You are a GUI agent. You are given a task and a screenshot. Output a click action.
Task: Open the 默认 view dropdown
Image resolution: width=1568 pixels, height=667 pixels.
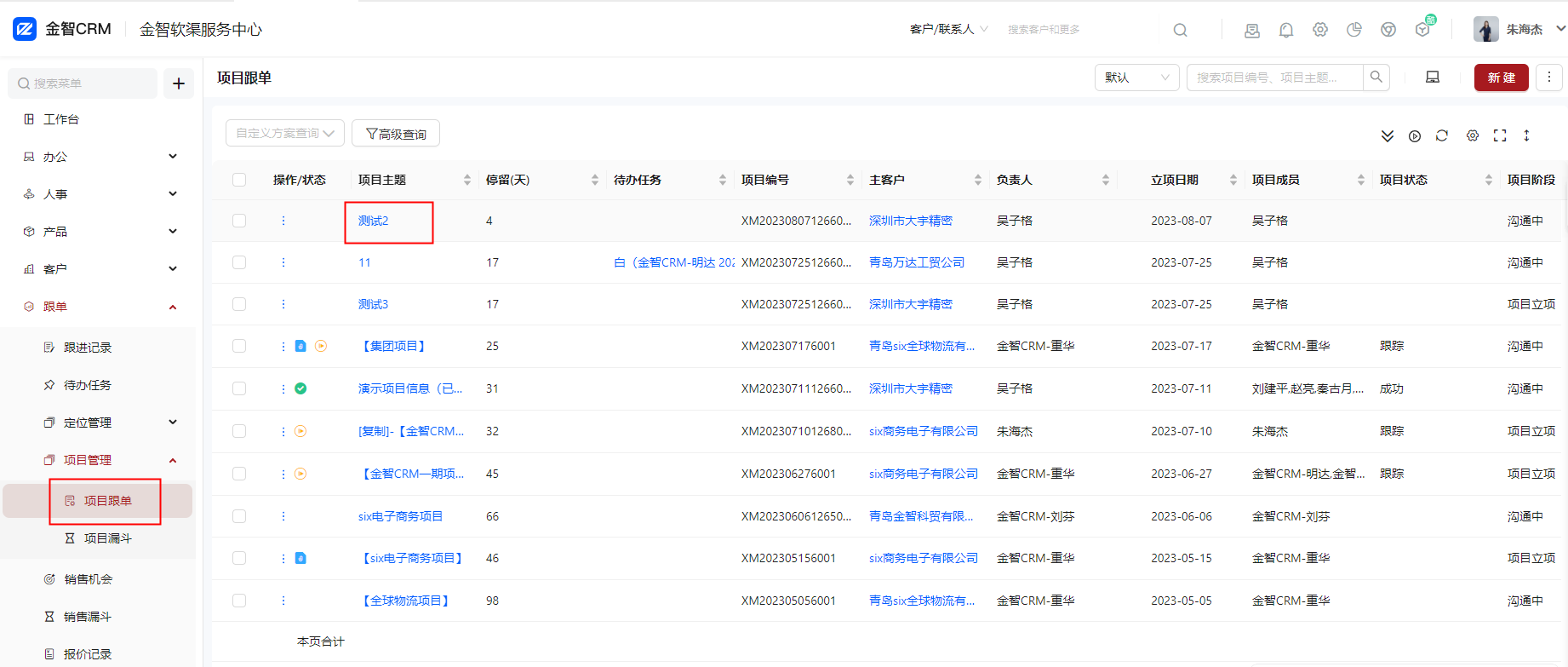[x=1137, y=78]
